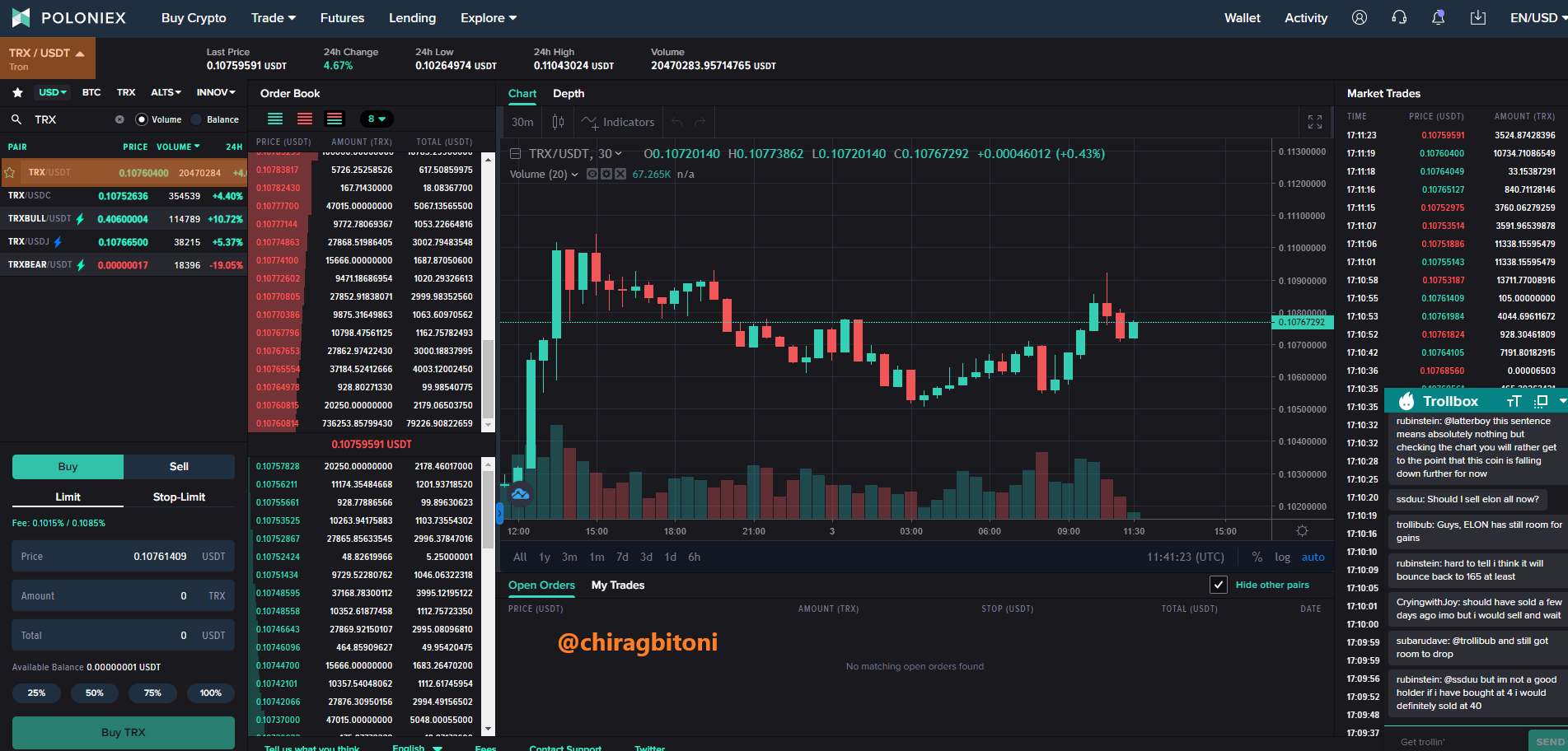Collapse the chart legend box icon
The image size is (1568, 751).
click(516, 153)
